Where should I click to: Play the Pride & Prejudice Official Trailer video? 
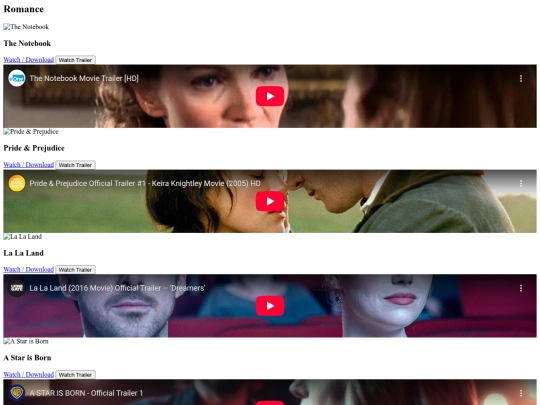[270, 201]
